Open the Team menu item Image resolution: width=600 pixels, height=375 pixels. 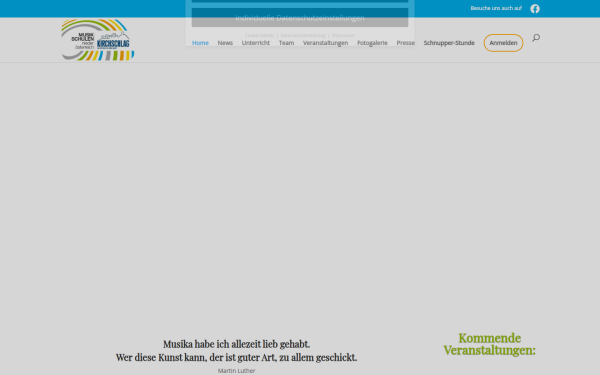coord(286,43)
